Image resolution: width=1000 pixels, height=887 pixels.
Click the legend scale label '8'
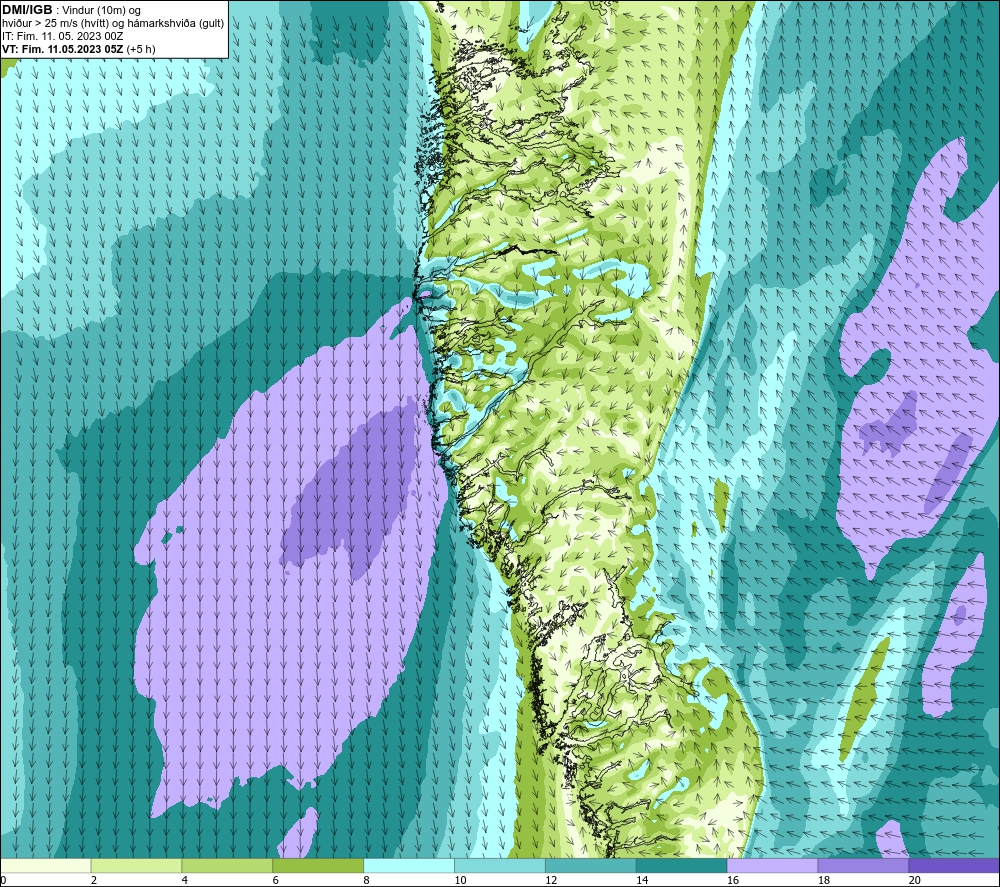pos(366,880)
